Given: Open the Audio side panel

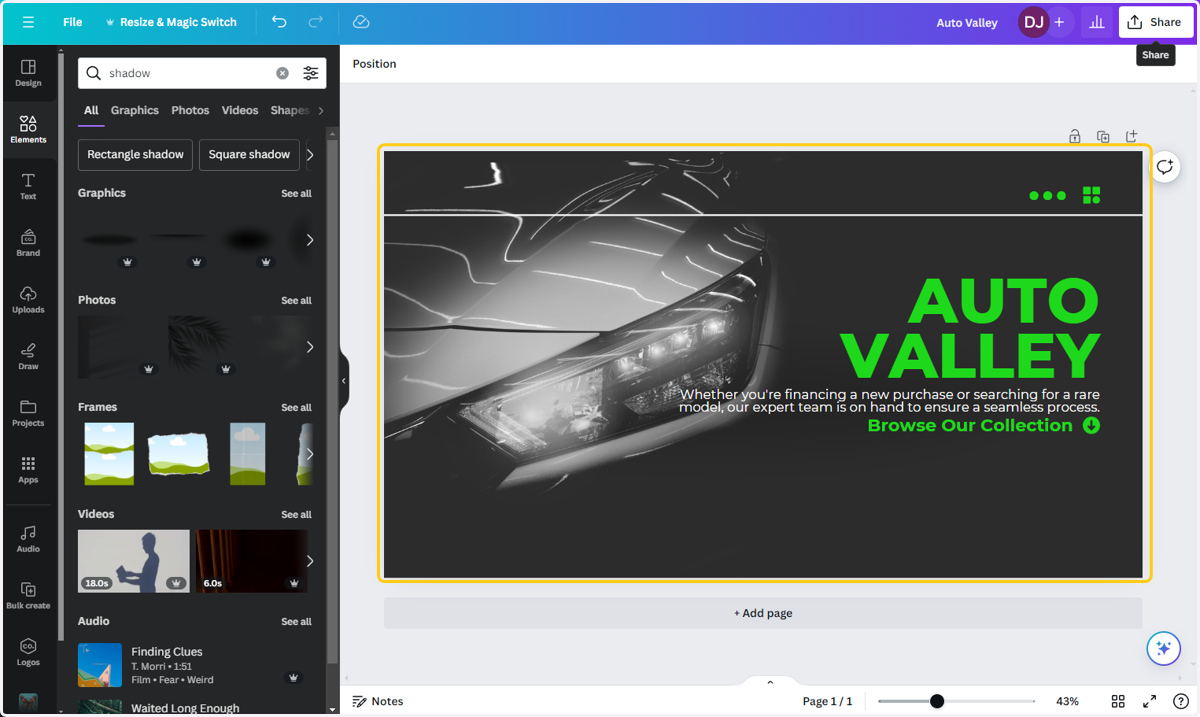Looking at the screenshot, I should (28, 539).
